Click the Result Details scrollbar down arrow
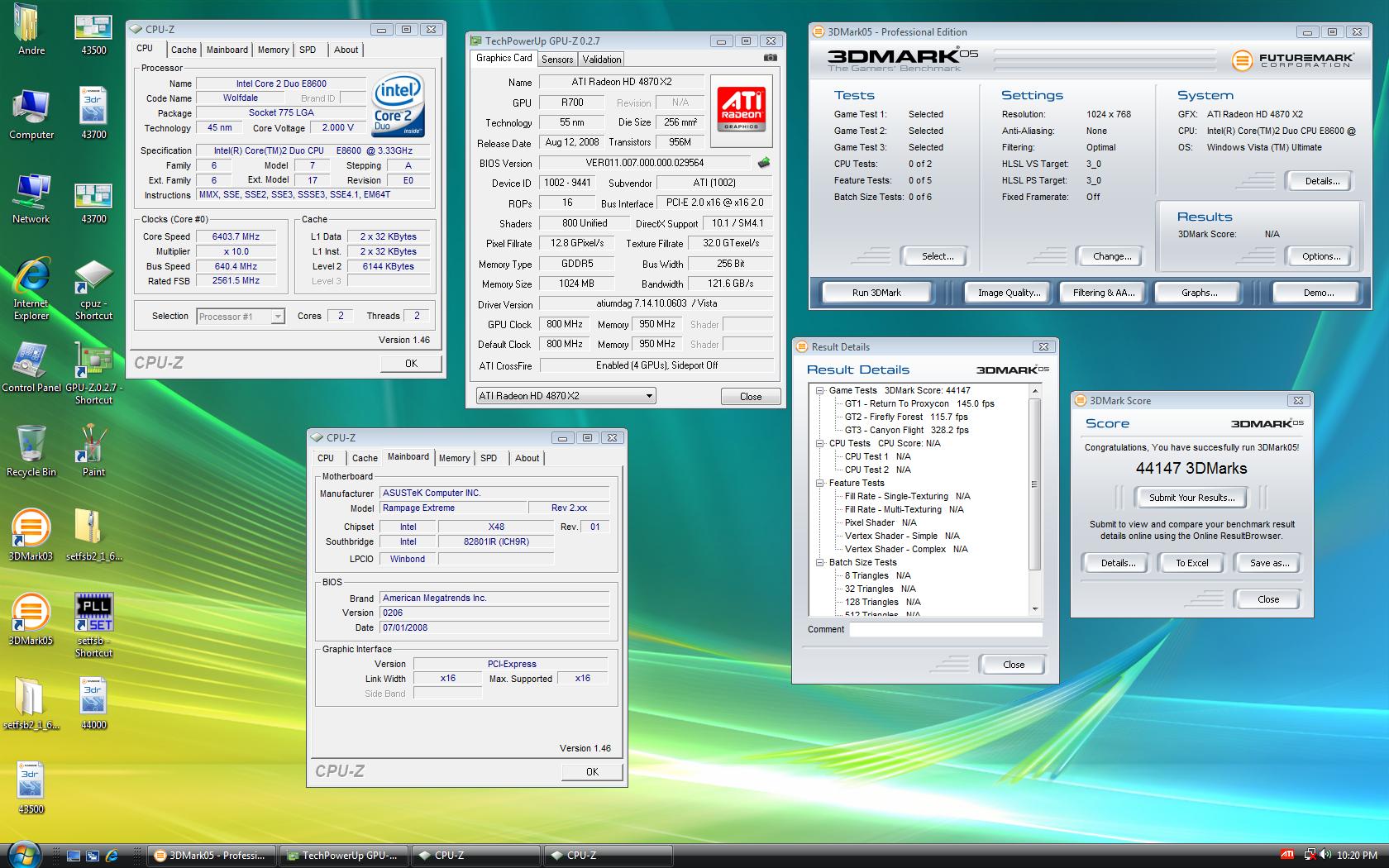The width and height of the screenshot is (1389, 868). click(x=1035, y=609)
